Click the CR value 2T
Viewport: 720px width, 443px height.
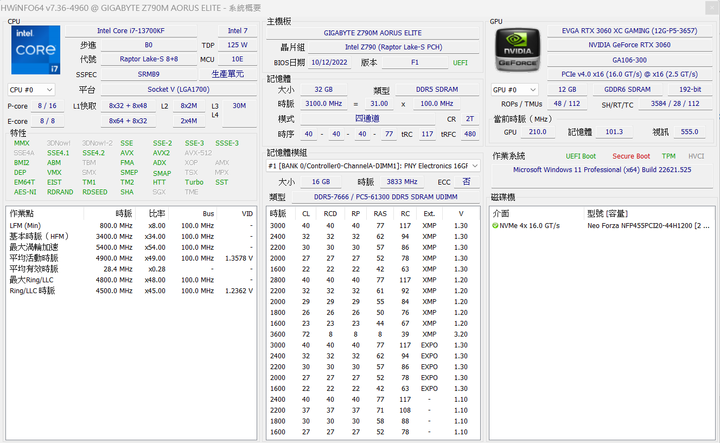tap(470, 119)
